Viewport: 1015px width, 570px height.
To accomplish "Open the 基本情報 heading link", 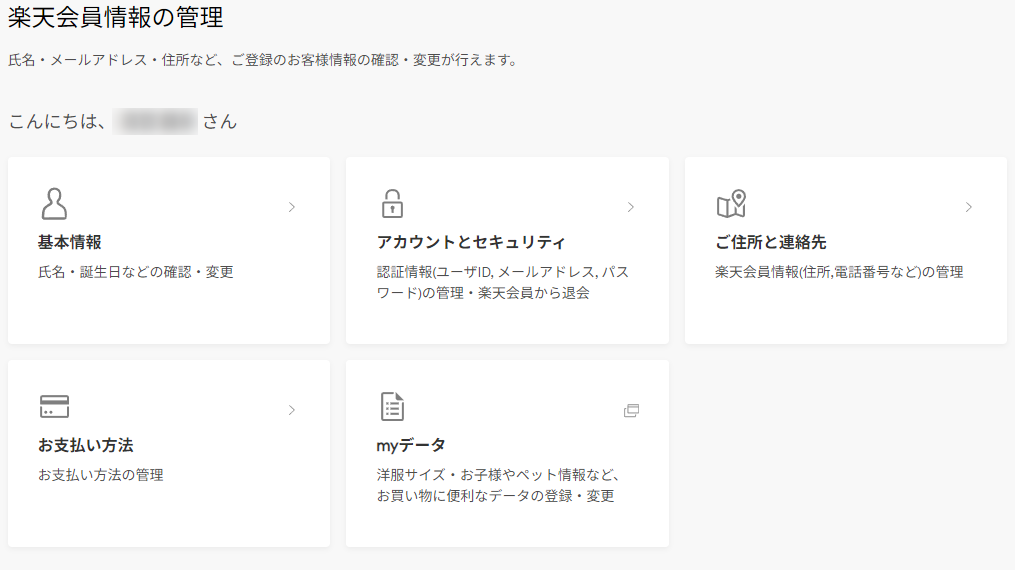I will [70, 242].
